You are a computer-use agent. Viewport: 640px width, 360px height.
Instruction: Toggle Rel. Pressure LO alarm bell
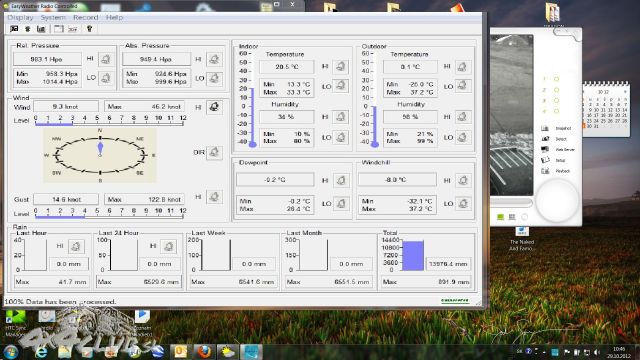(x=106, y=78)
